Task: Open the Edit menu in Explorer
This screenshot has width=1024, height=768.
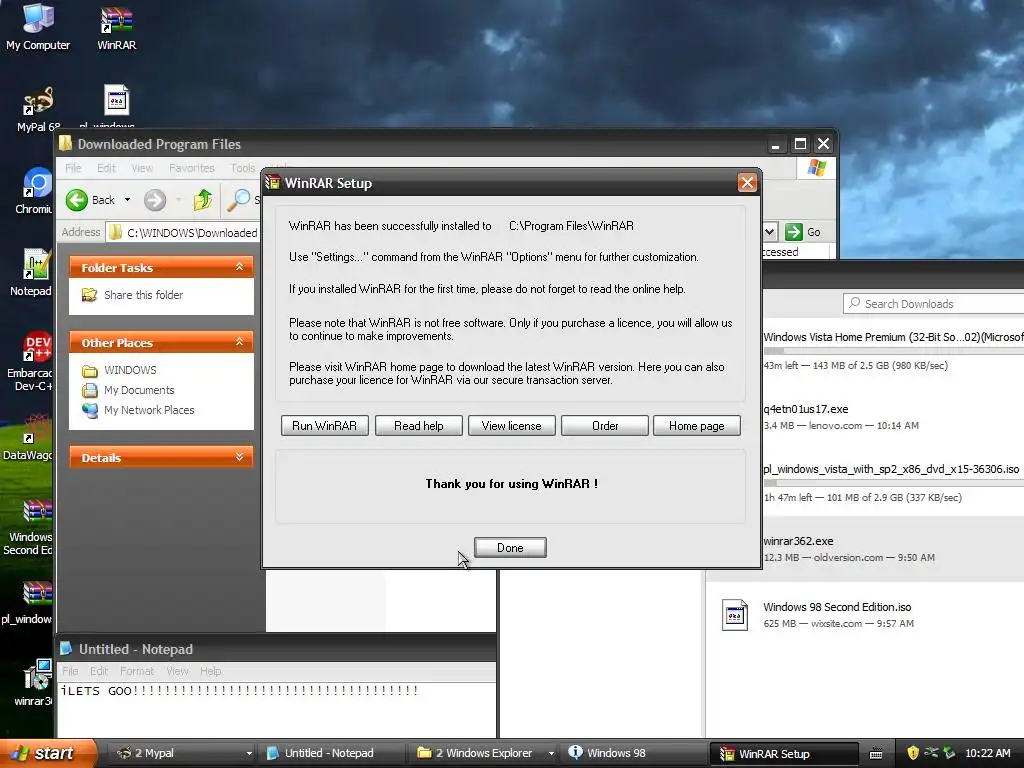Action: 106,168
